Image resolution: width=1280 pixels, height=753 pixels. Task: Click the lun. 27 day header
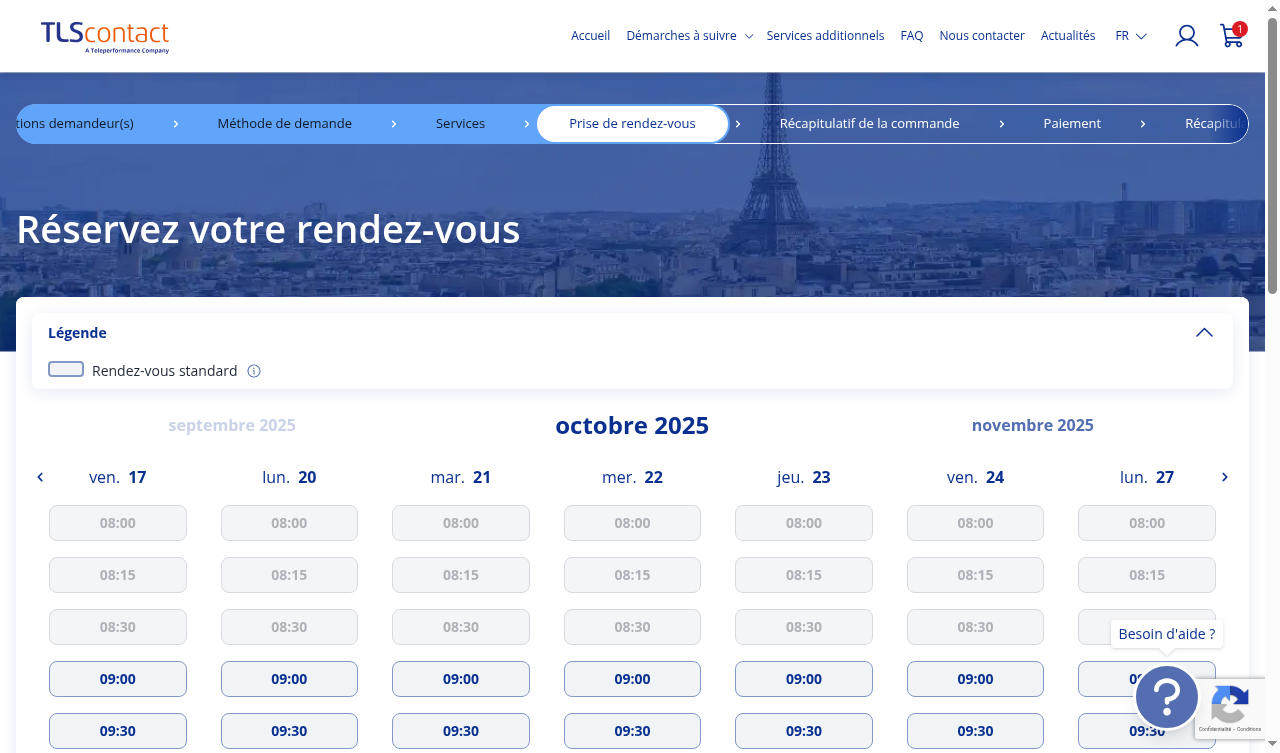point(1147,477)
